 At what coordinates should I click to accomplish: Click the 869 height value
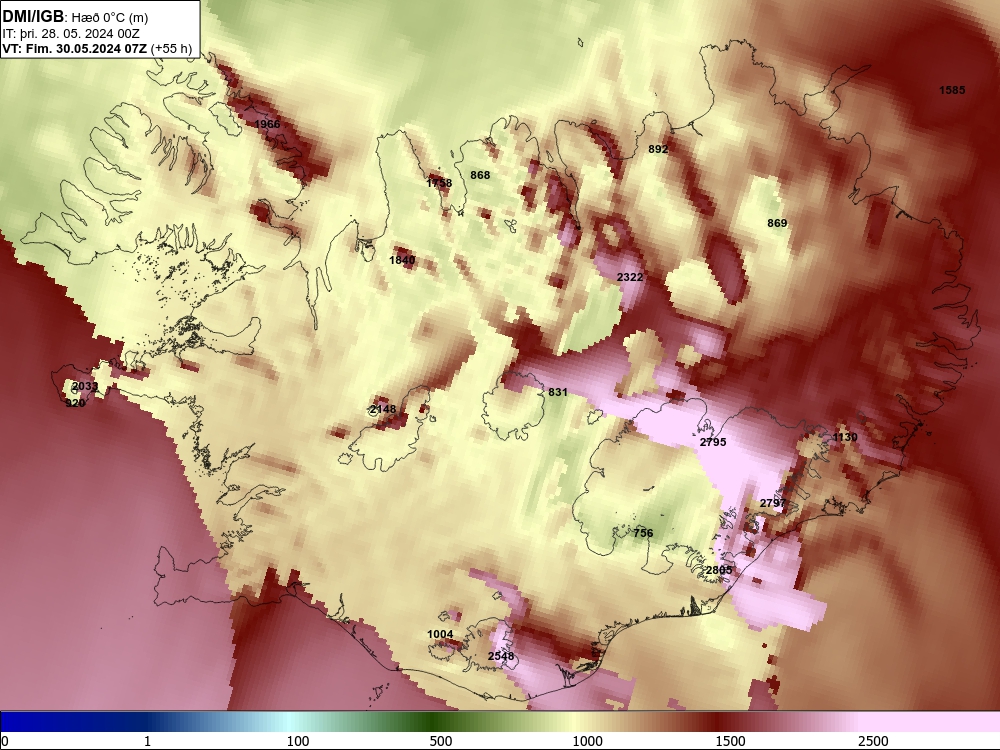[x=777, y=223]
